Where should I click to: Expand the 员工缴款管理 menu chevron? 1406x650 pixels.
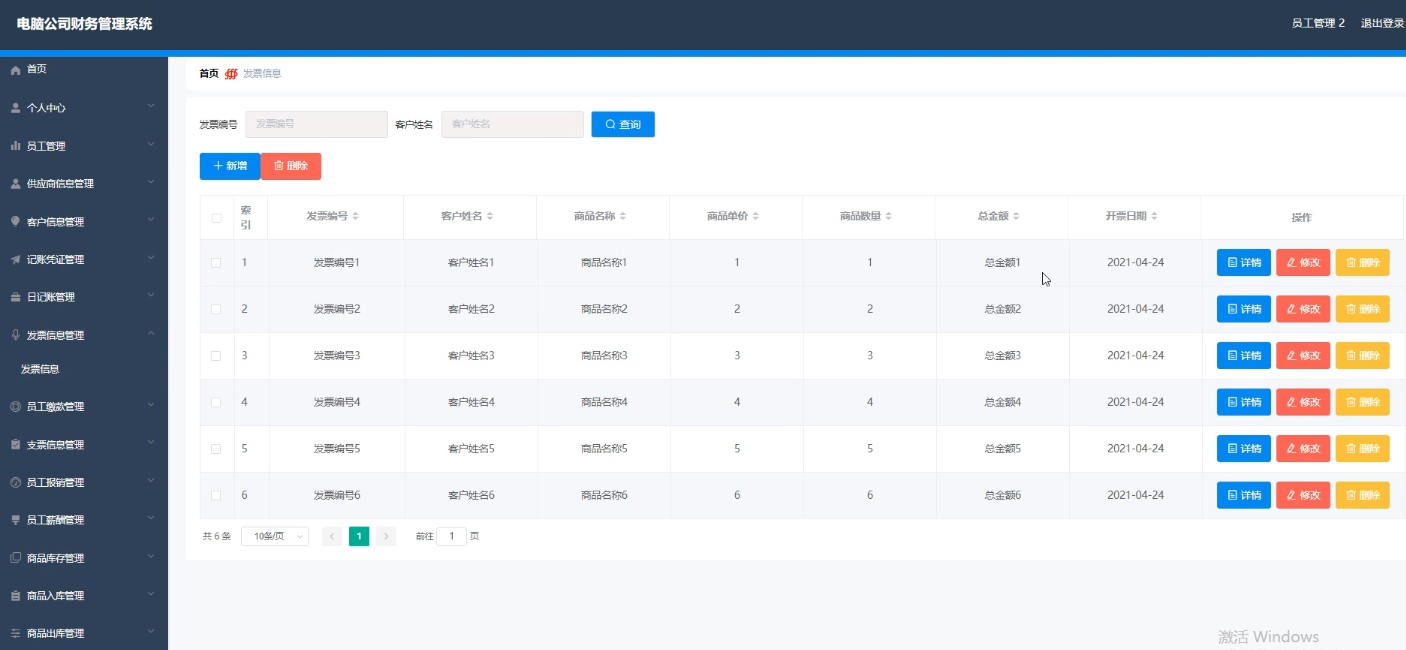[151, 406]
